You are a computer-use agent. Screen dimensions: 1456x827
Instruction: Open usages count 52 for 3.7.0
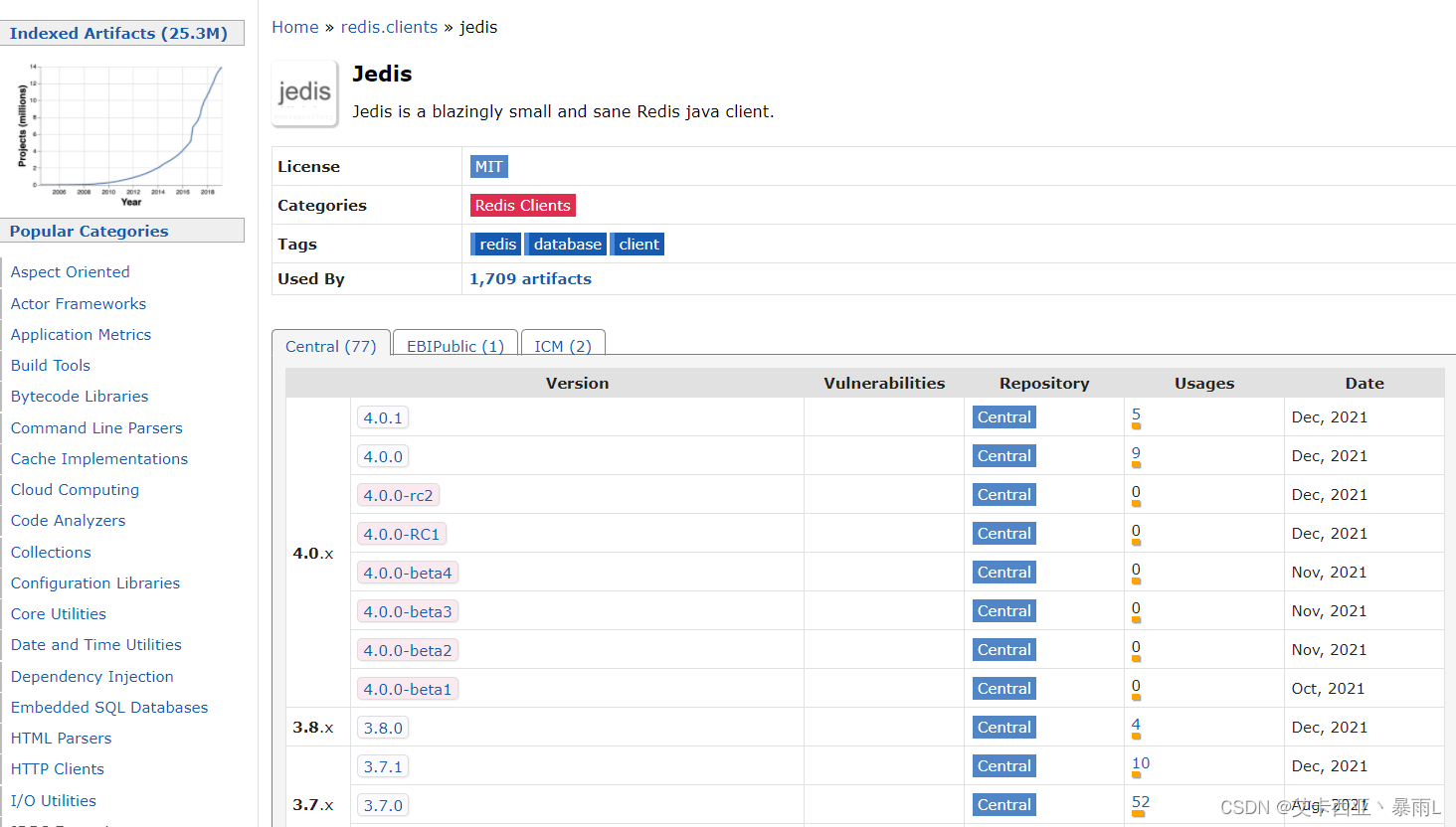(1141, 802)
